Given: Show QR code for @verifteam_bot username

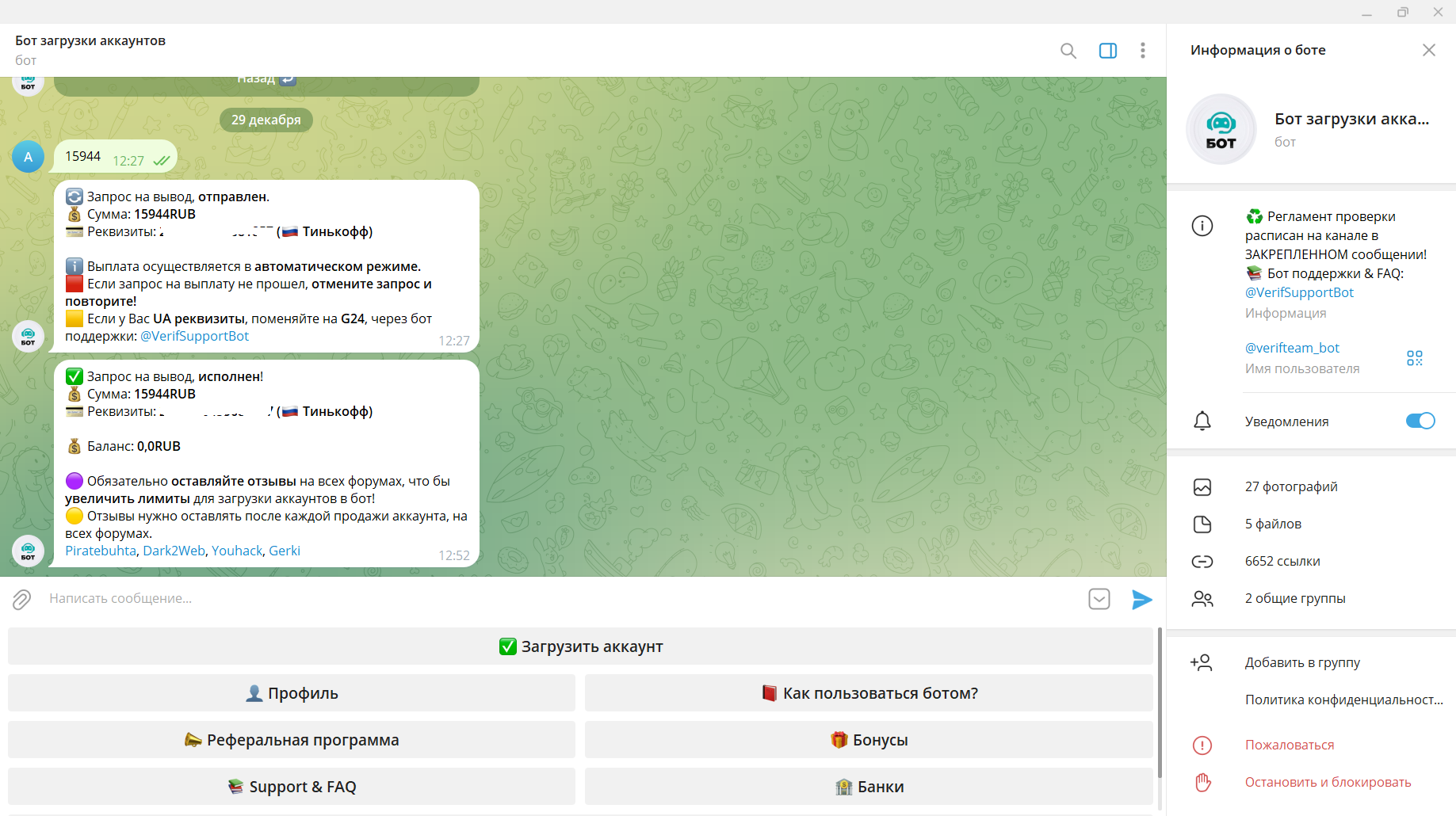Looking at the screenshot, I should 1414,358.
